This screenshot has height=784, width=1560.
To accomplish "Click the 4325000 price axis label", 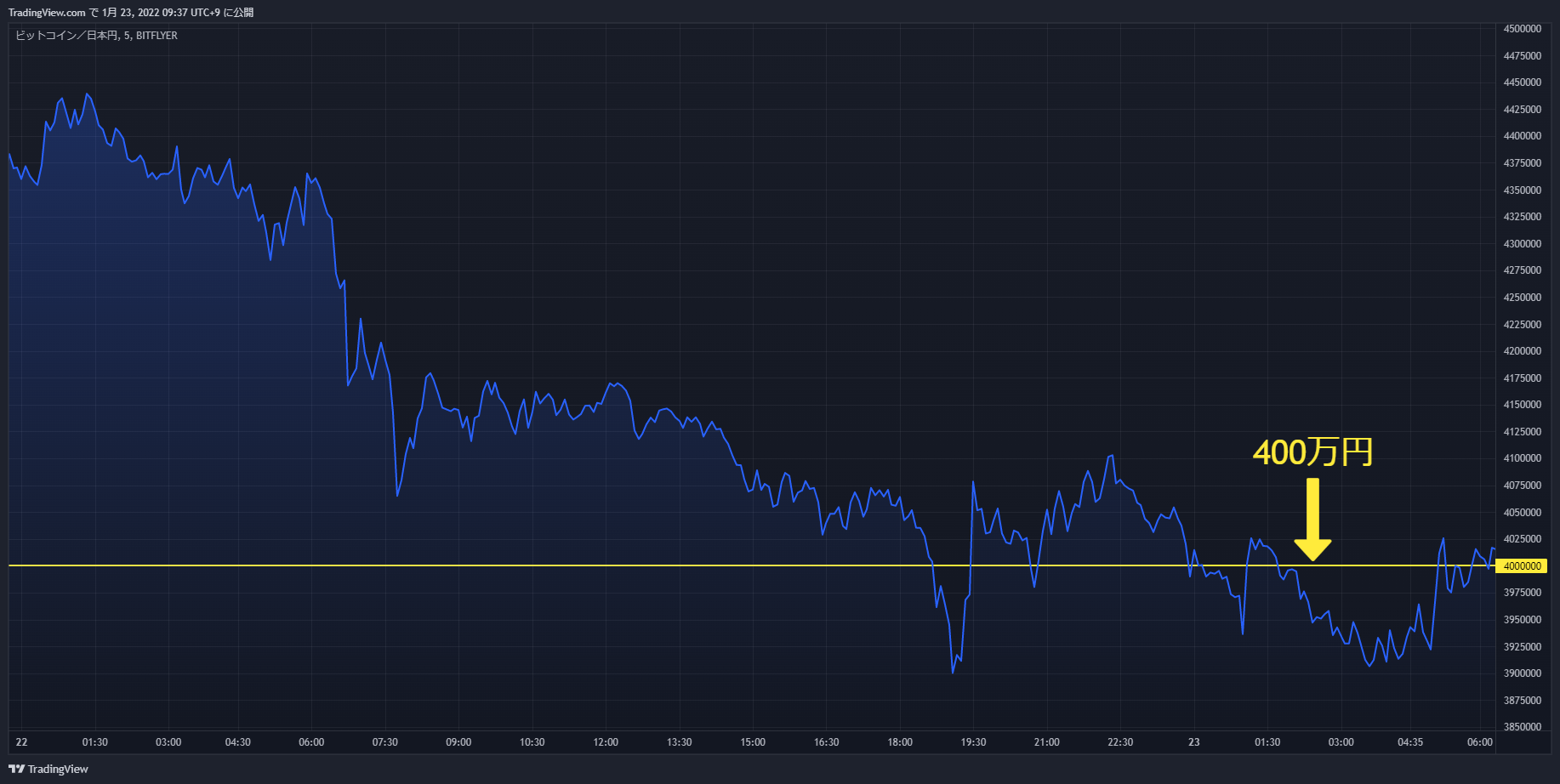I will pos(1522,217).
